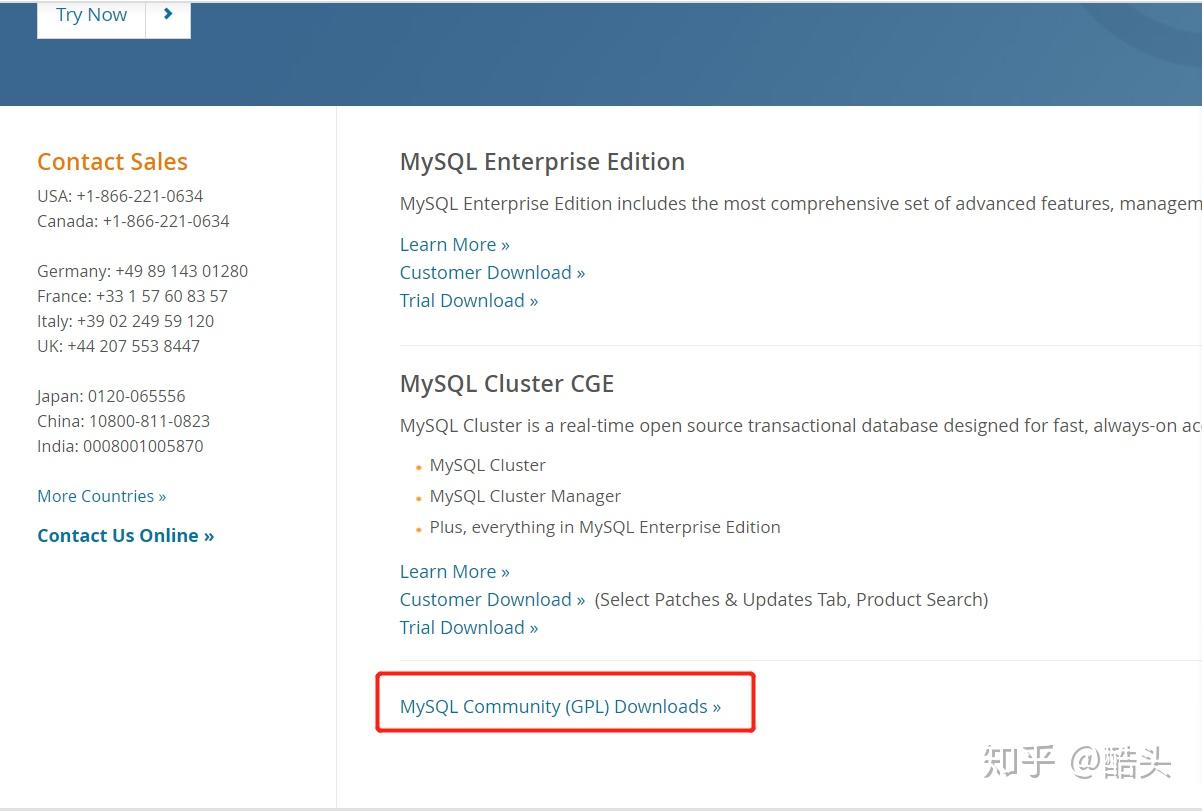
Task: Open Learn More under MySQL Enterprise Edition
Action: click(454, 244)
